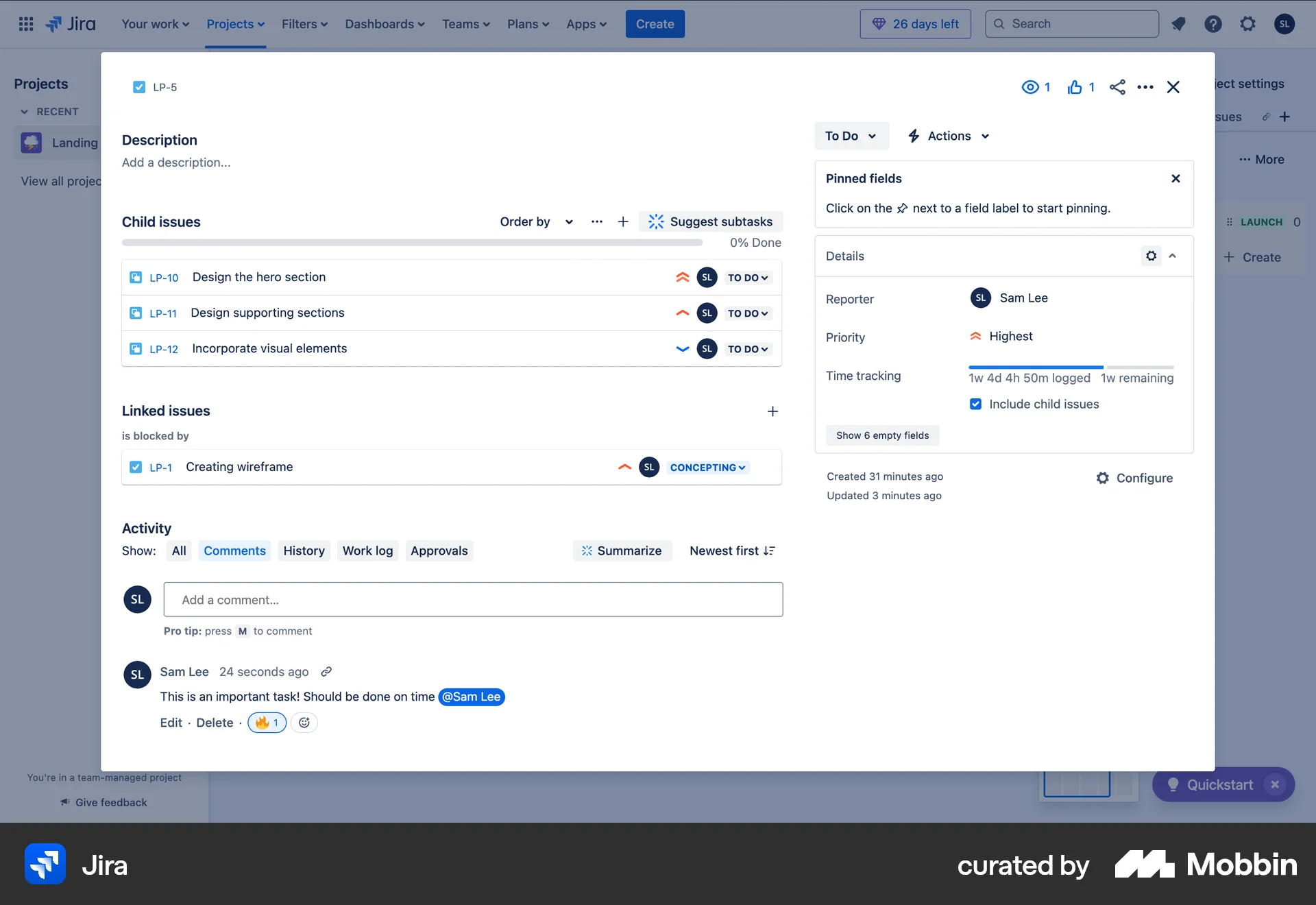Click the Add a comment field

pos(473,599)
